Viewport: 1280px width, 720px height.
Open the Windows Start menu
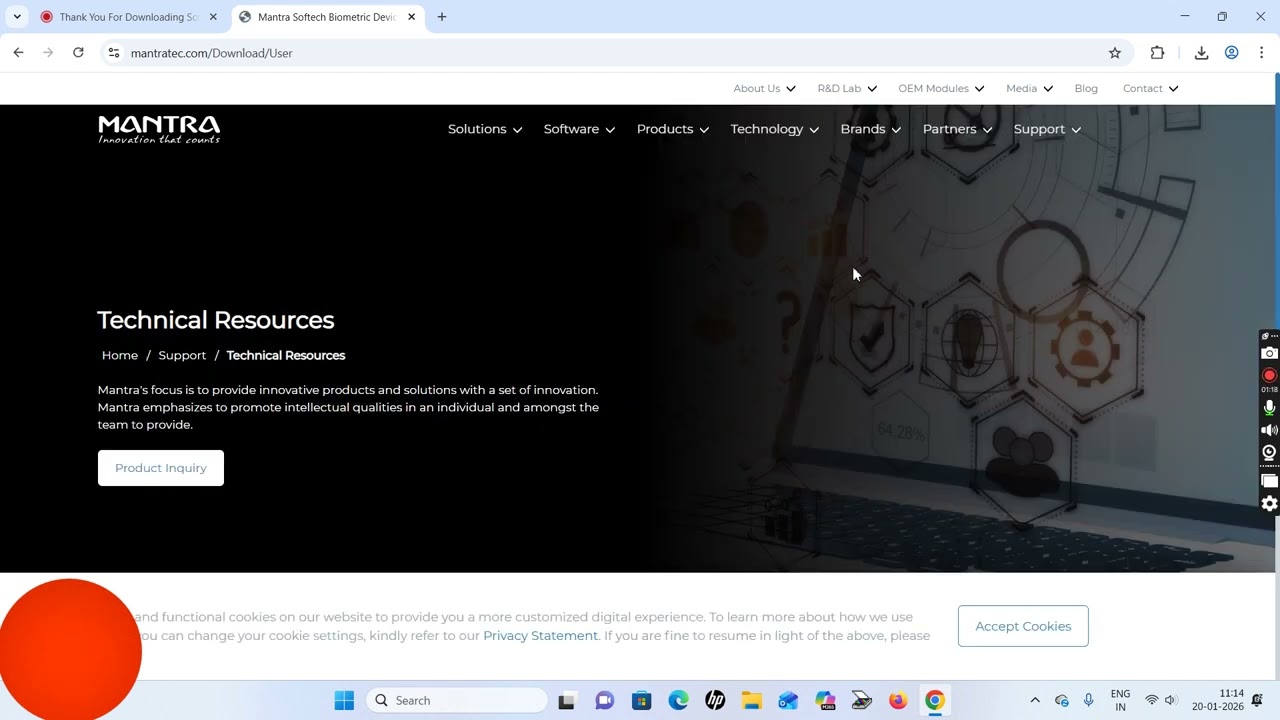tap(344, 700)
